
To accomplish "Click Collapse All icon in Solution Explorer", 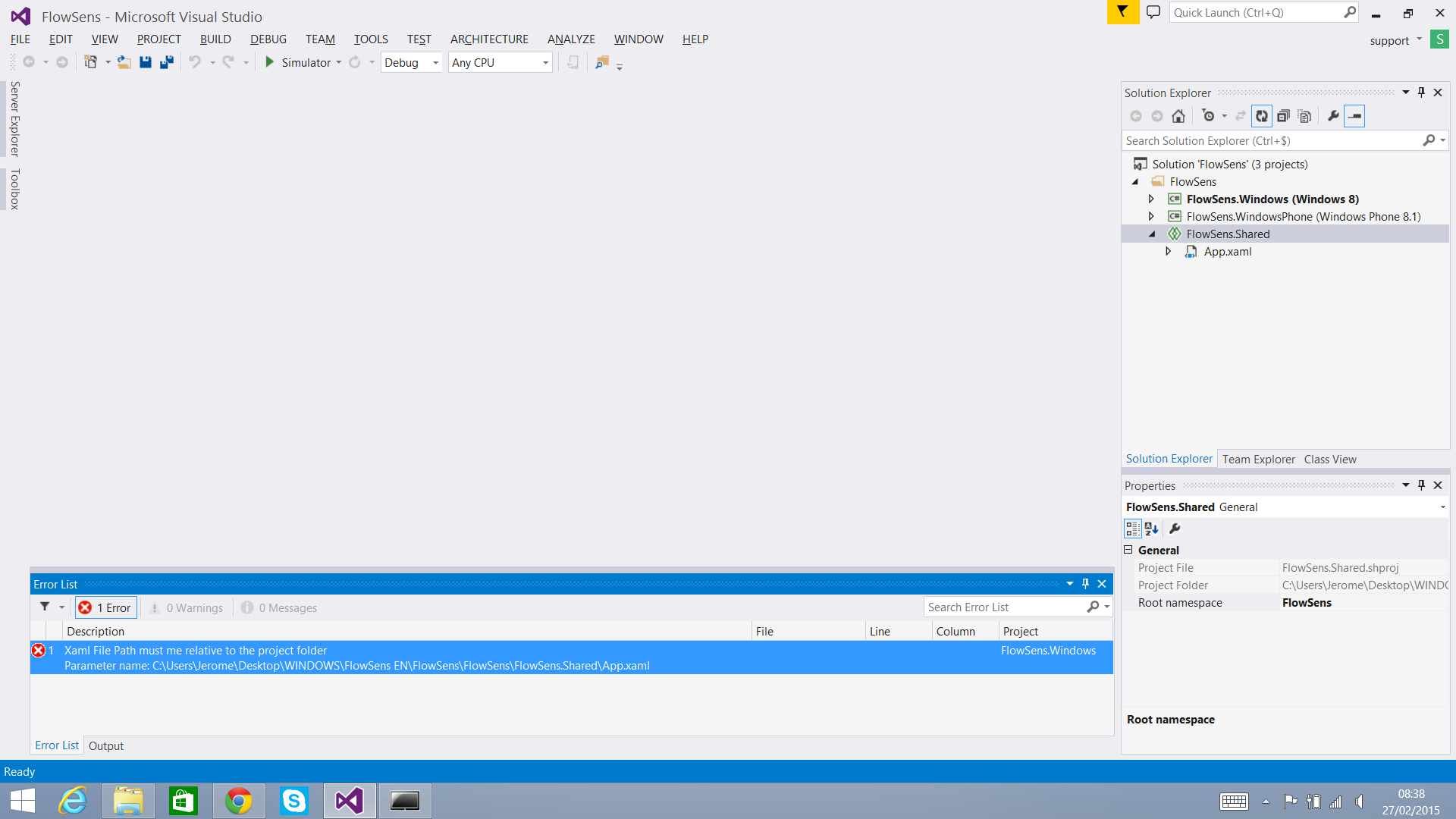I will click(1283, 116).
